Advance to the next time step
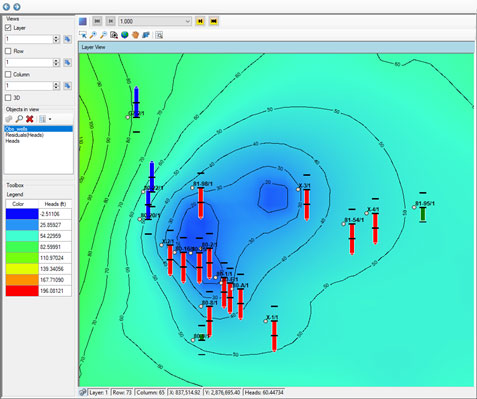This screenshot has width=477, height=399. (200, 21)
